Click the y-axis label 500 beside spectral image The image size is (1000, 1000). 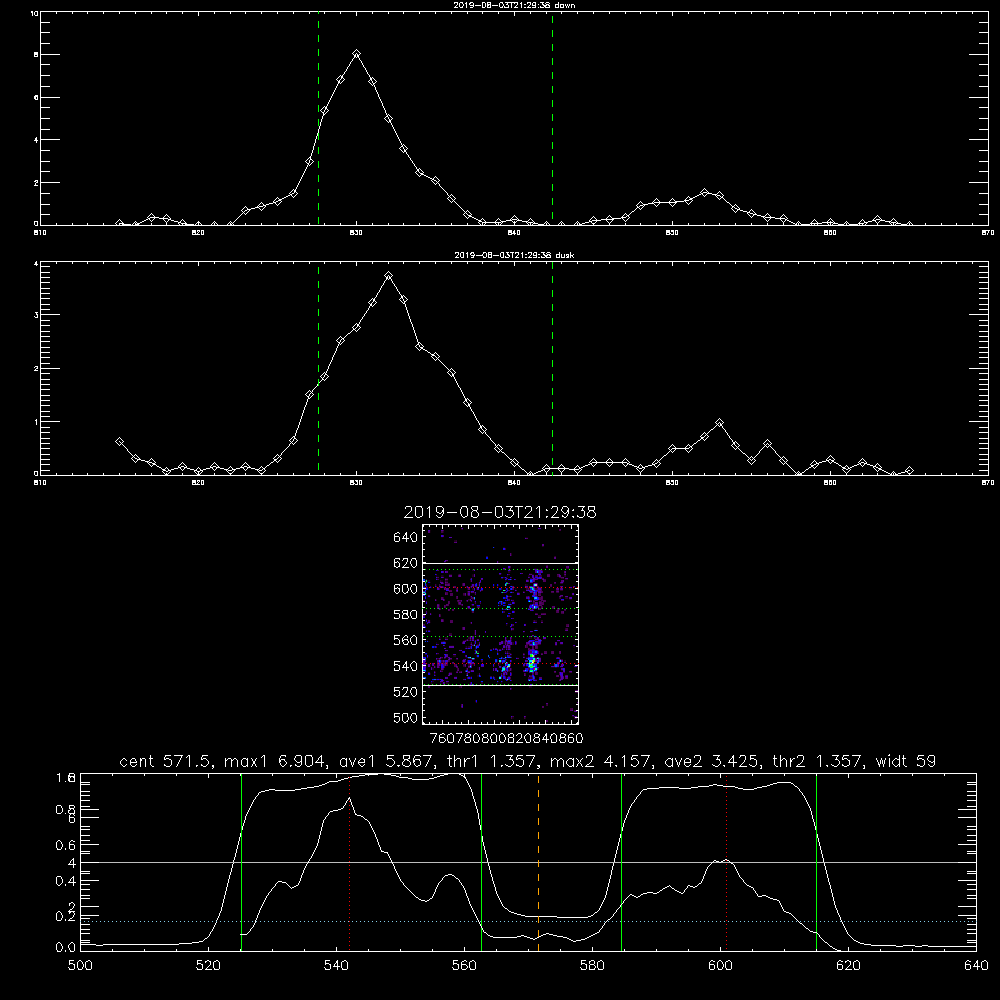(x=406, y=717)
